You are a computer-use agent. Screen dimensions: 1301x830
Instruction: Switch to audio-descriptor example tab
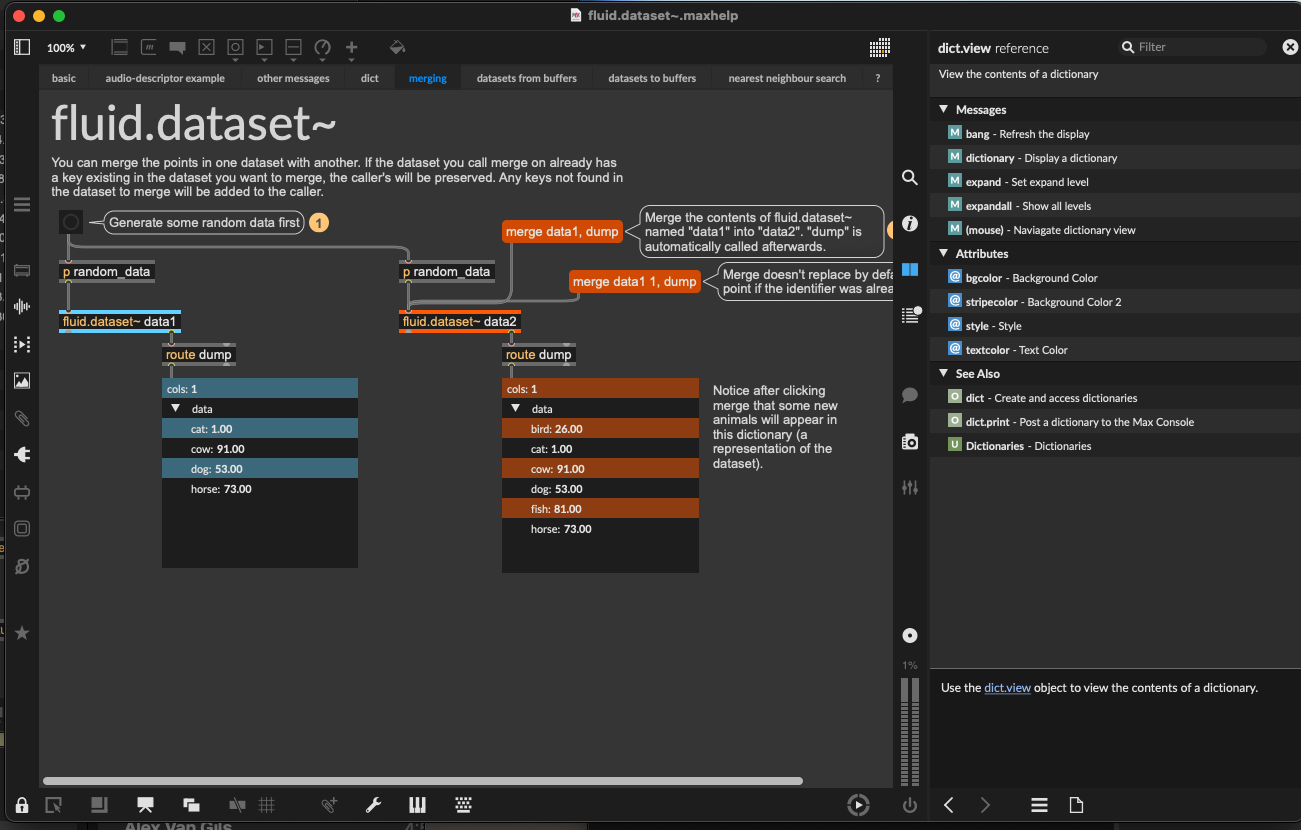point(165,78)
